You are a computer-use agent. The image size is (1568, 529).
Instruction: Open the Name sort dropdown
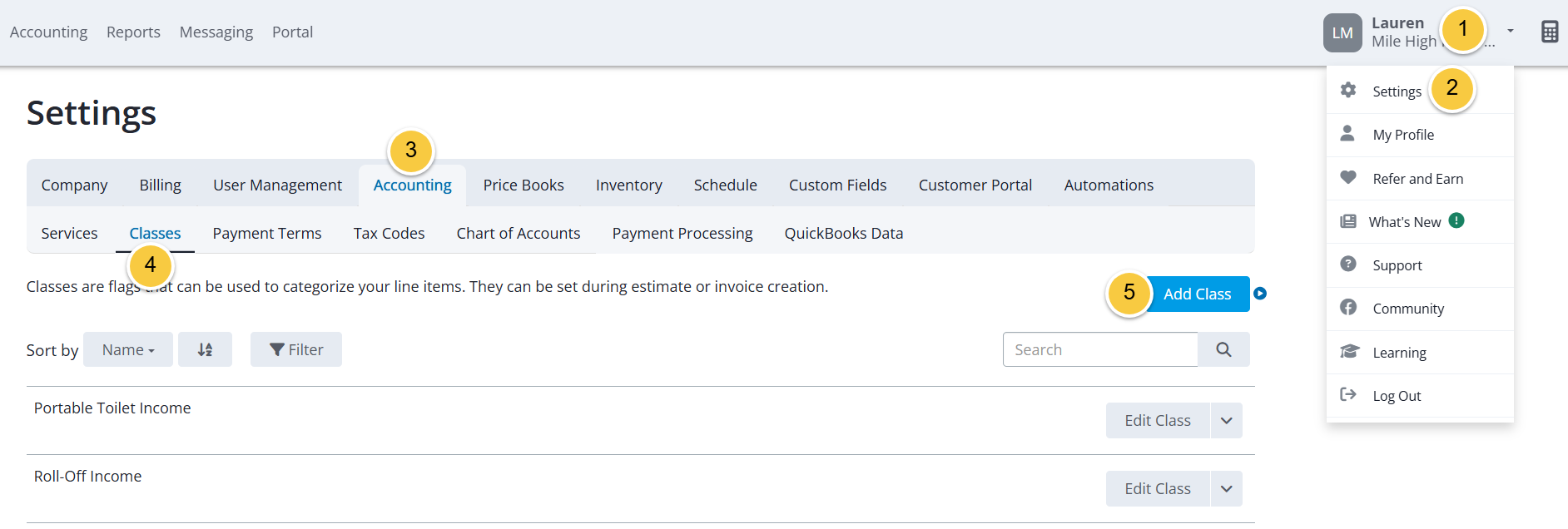pyautogui.click(x=128, y=349)
